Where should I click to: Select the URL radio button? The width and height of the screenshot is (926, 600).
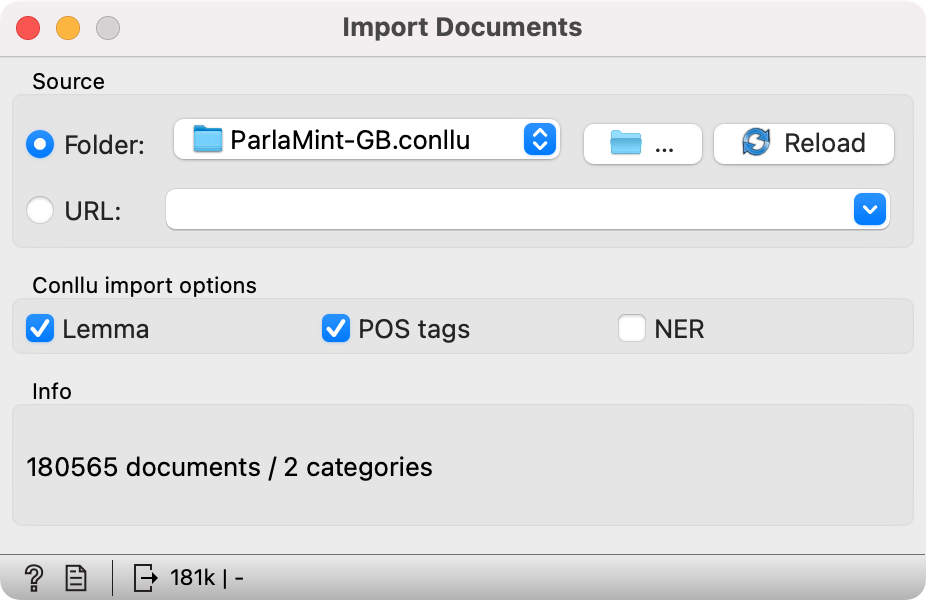click(41, 211)
